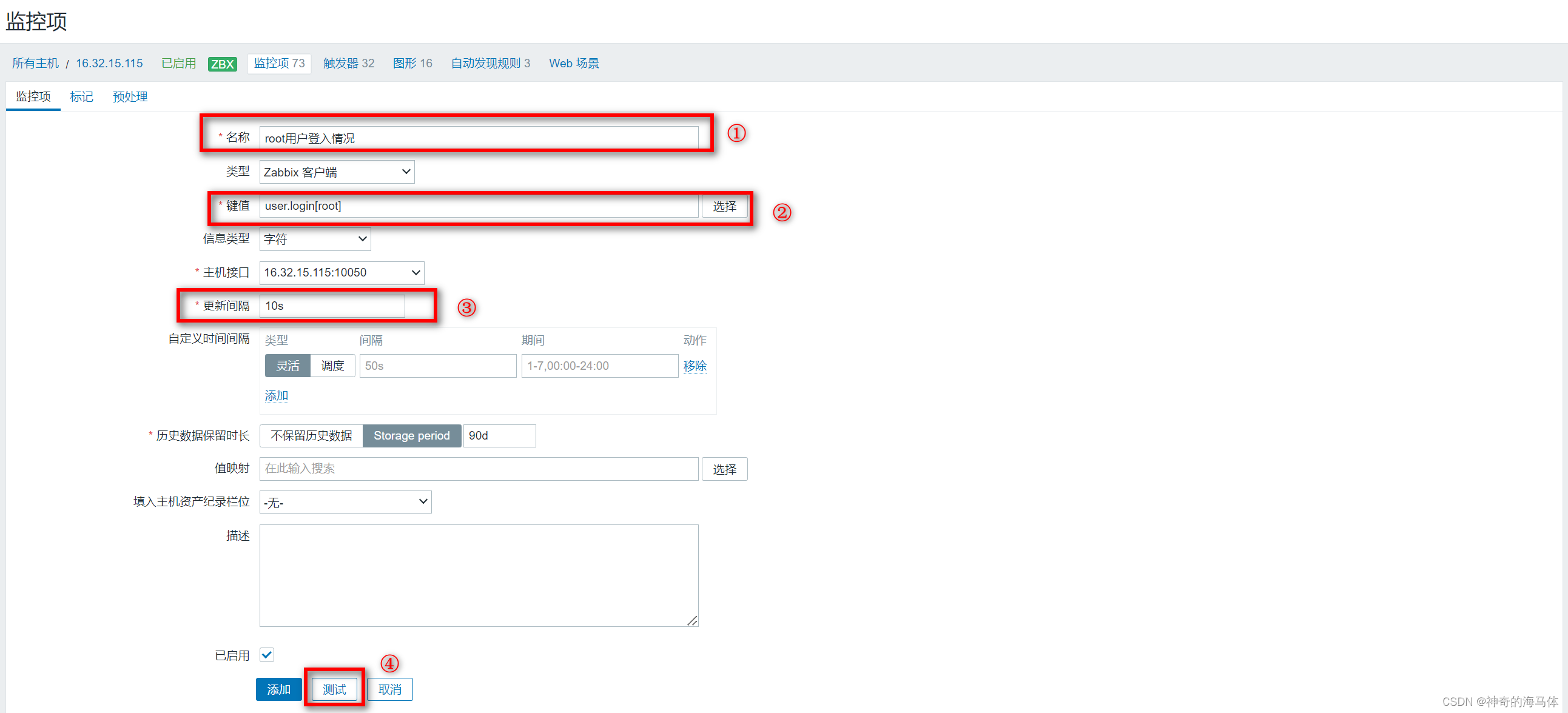The height and width of the screenshot is (713, 1568).
Task: Click the 测试 button
Action: [334, 689]
